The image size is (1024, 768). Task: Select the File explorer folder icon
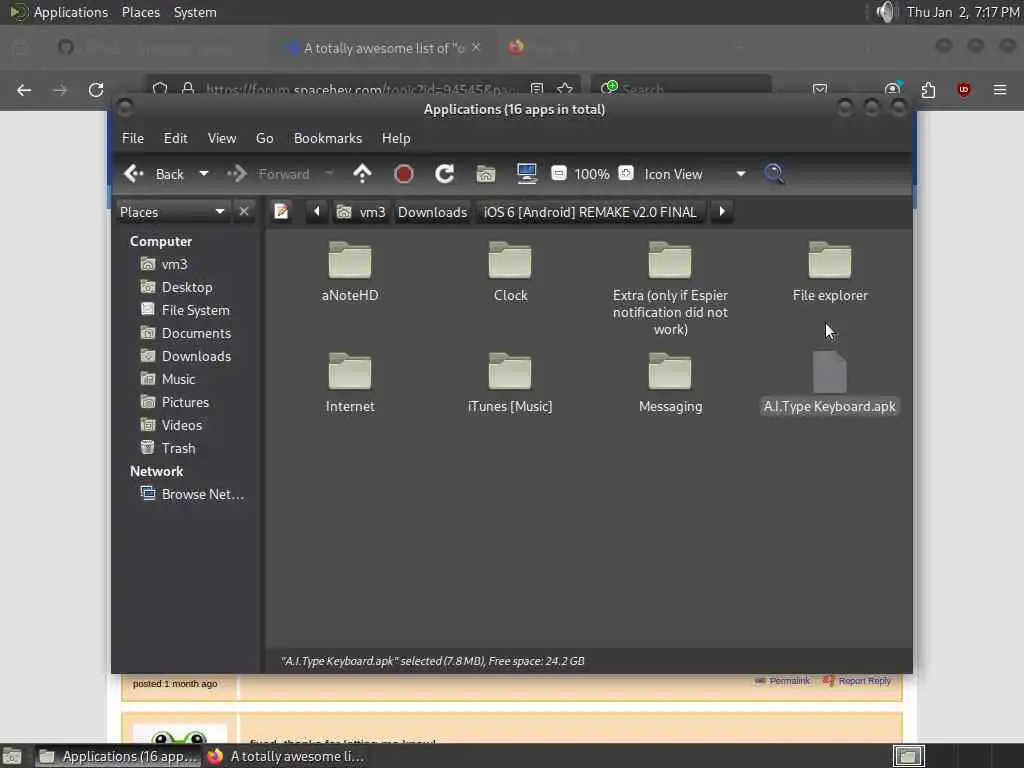pos(830,260)
